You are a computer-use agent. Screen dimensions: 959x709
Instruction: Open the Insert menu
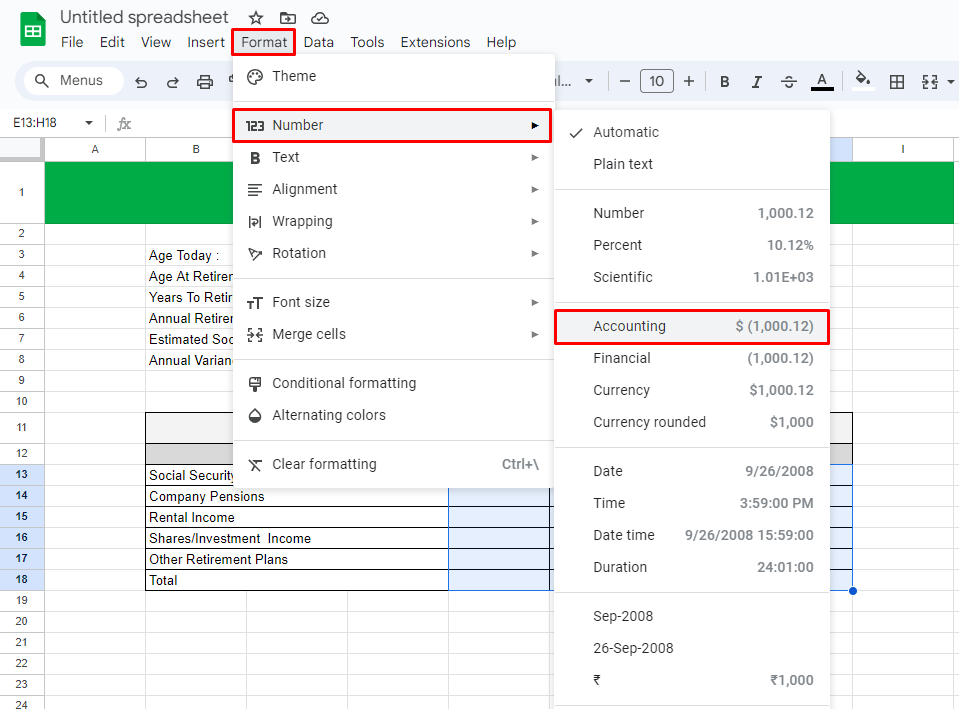[206, 42]
